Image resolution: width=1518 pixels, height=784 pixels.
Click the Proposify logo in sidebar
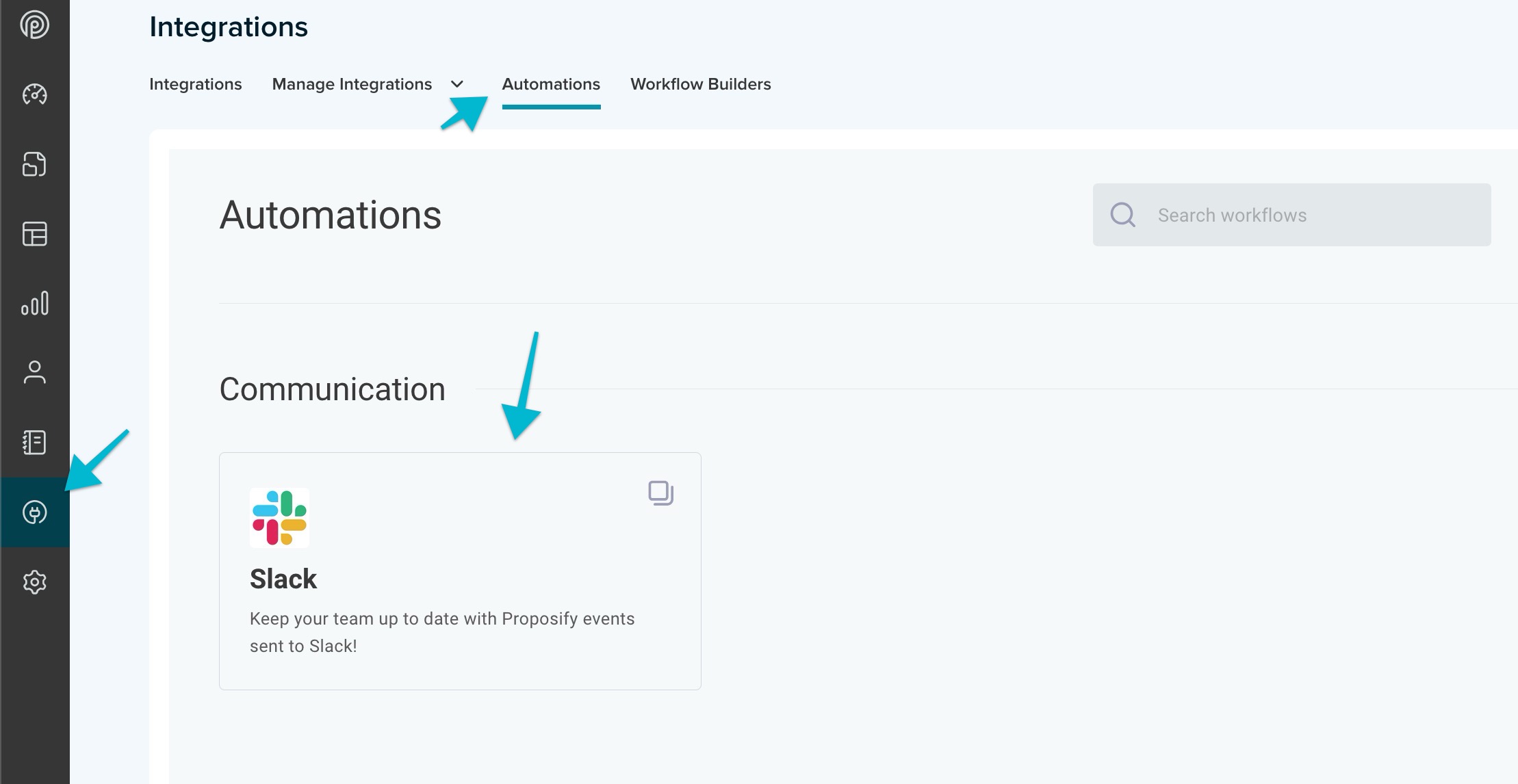(x=34, y=25)
